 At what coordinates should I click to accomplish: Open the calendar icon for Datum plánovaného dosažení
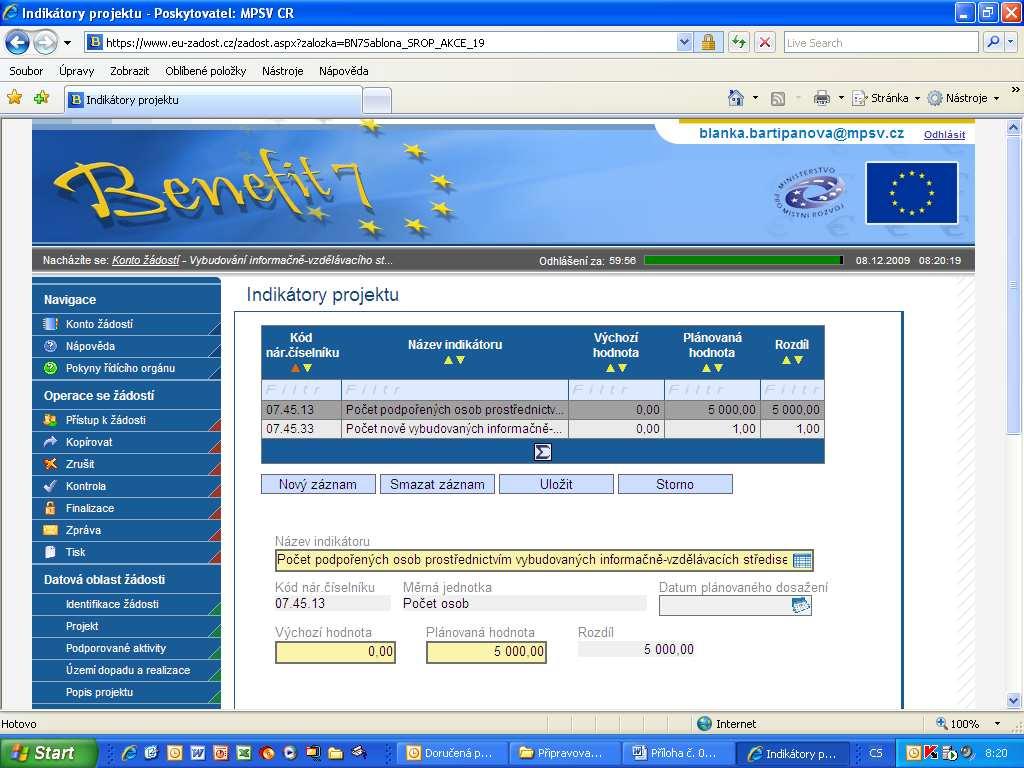tap(801, 605)
